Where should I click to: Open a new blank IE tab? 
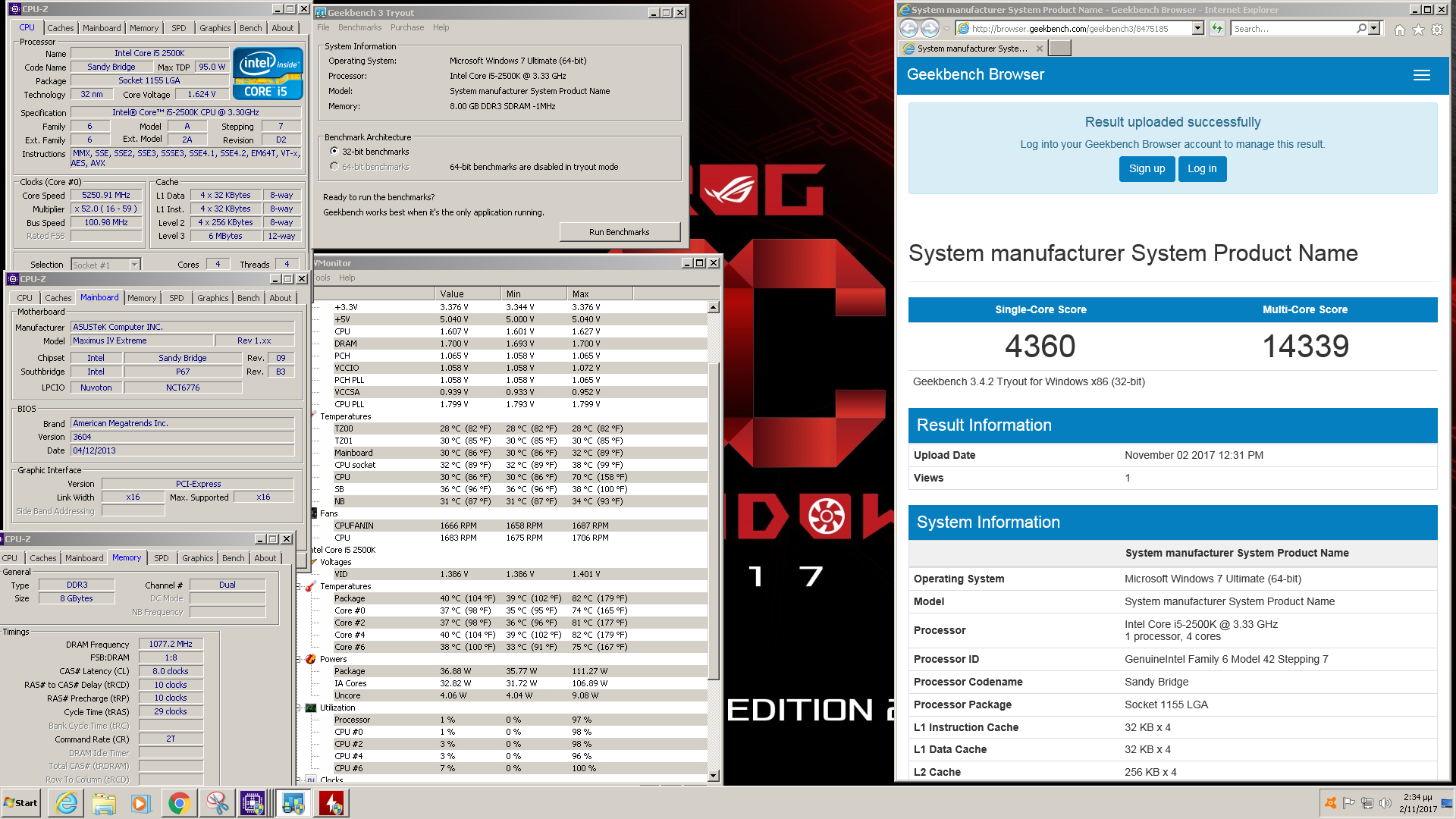[1059, 48]
